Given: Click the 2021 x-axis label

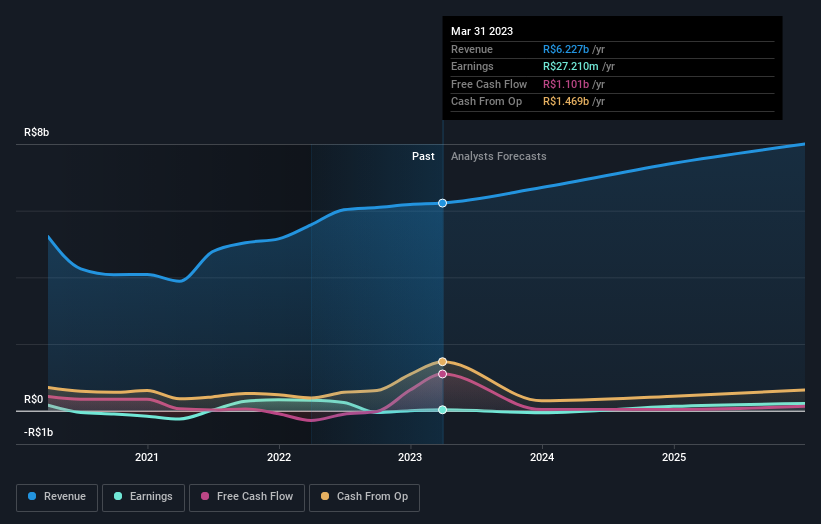Looking at the screenshot, I should 147,457.
